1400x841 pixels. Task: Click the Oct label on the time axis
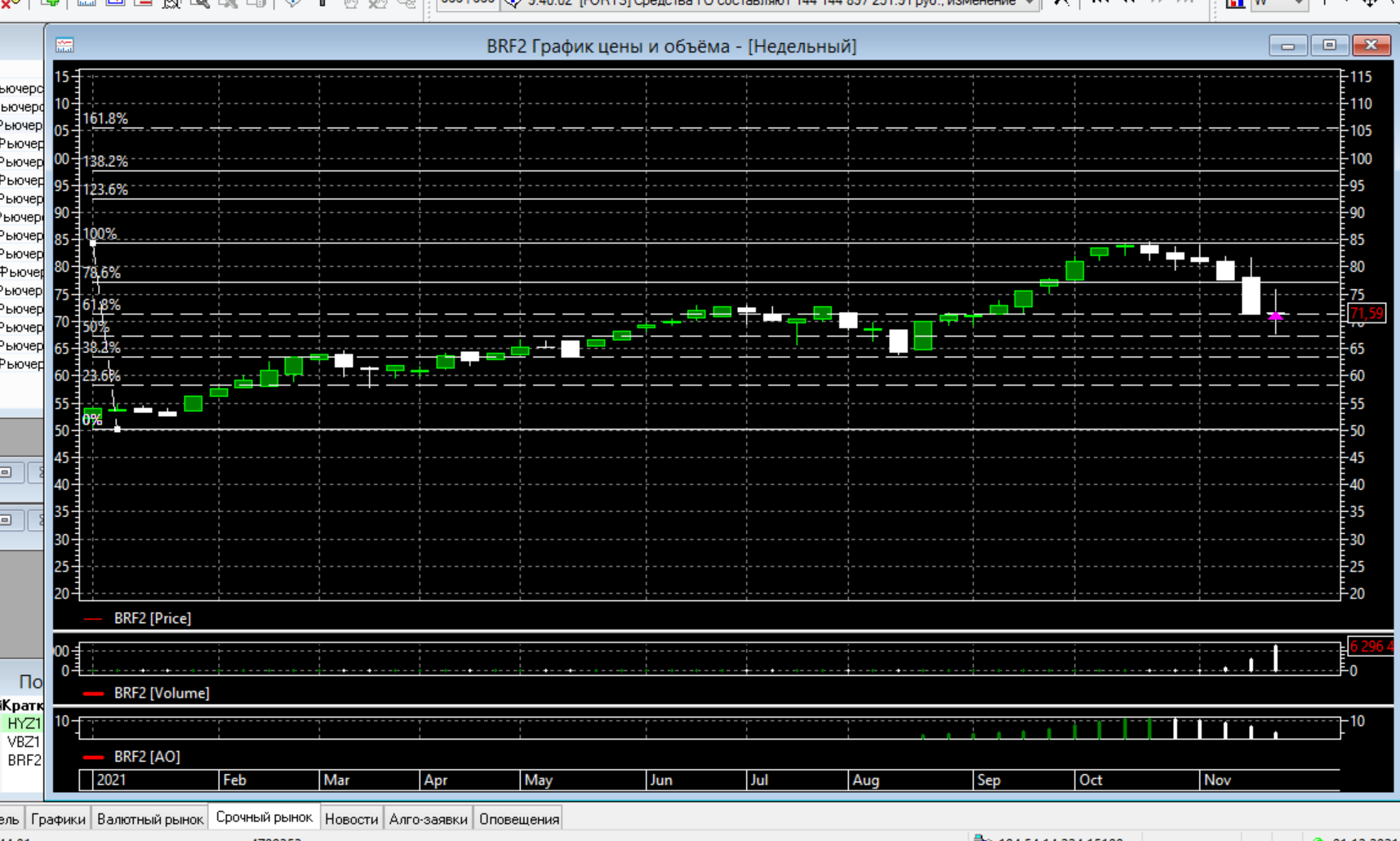click(x=1091, y=780)
